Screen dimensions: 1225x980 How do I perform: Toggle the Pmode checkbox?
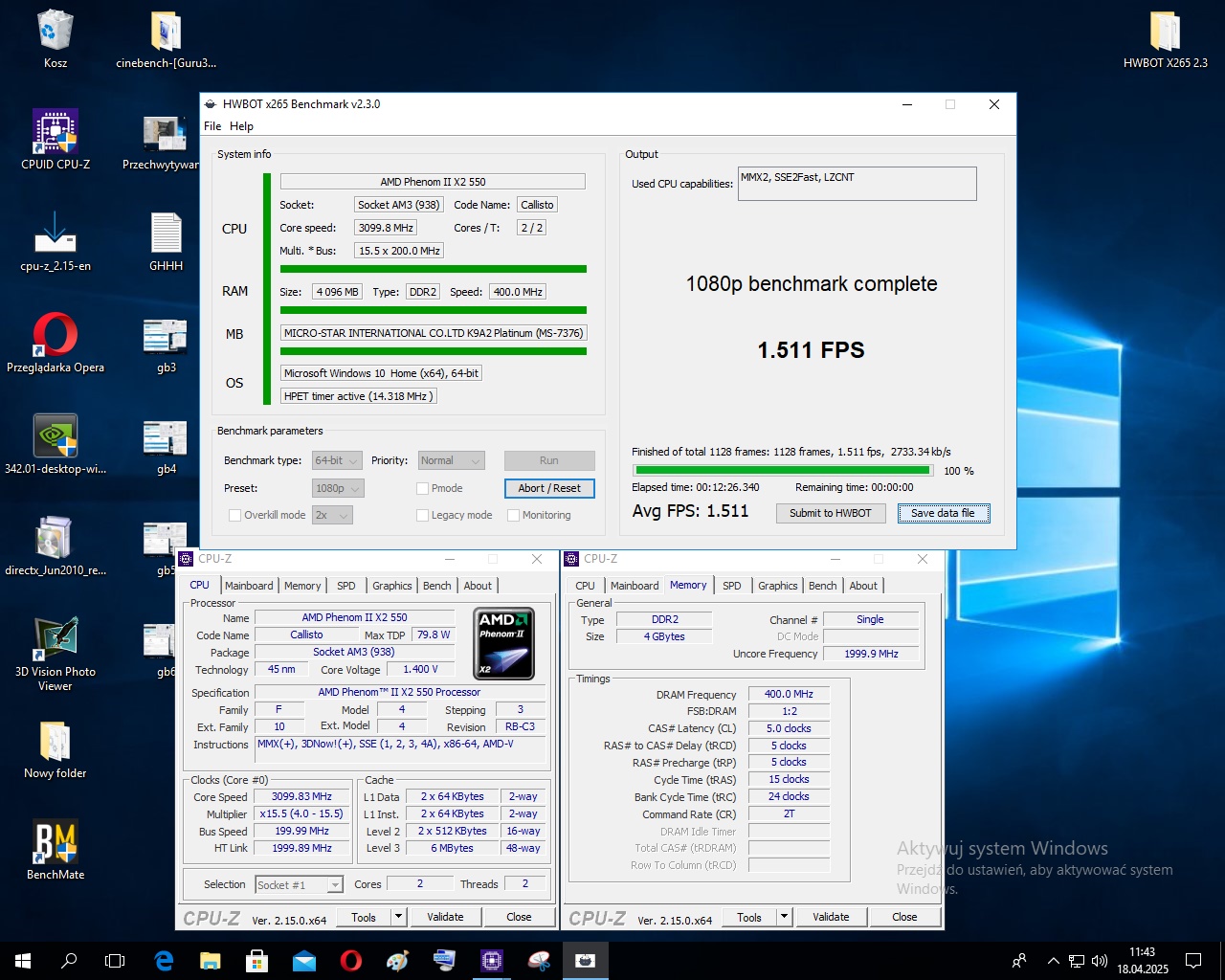(422, 488)
